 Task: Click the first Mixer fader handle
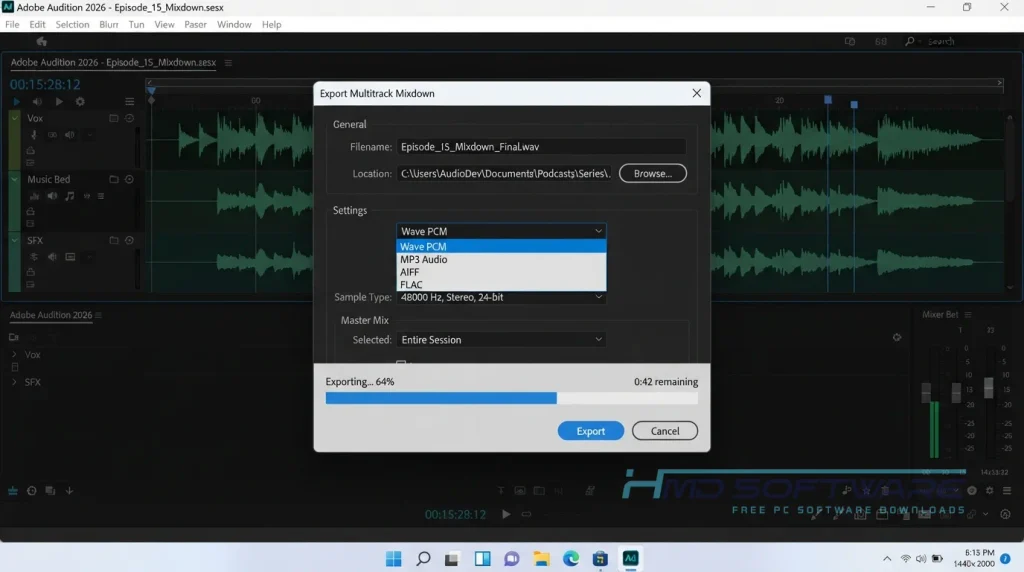(x=926, y=392)
